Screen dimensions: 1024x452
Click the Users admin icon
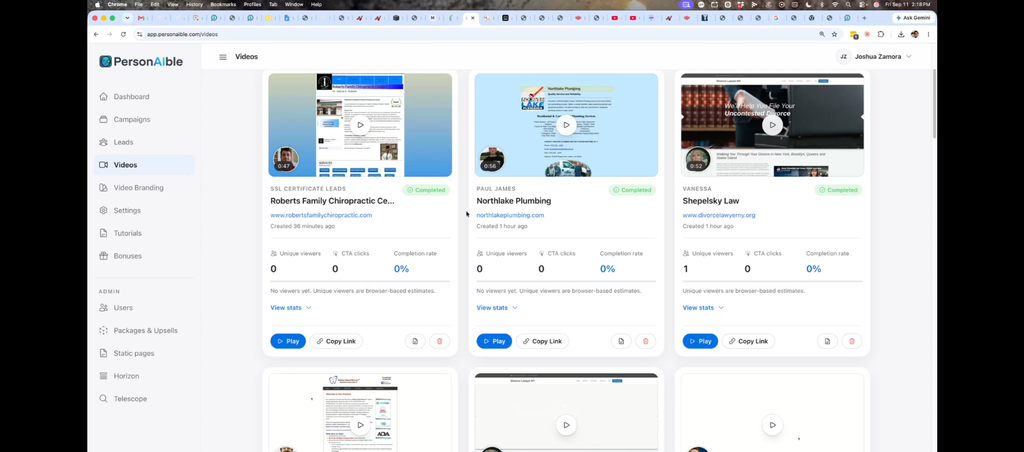tap(103, 308)
